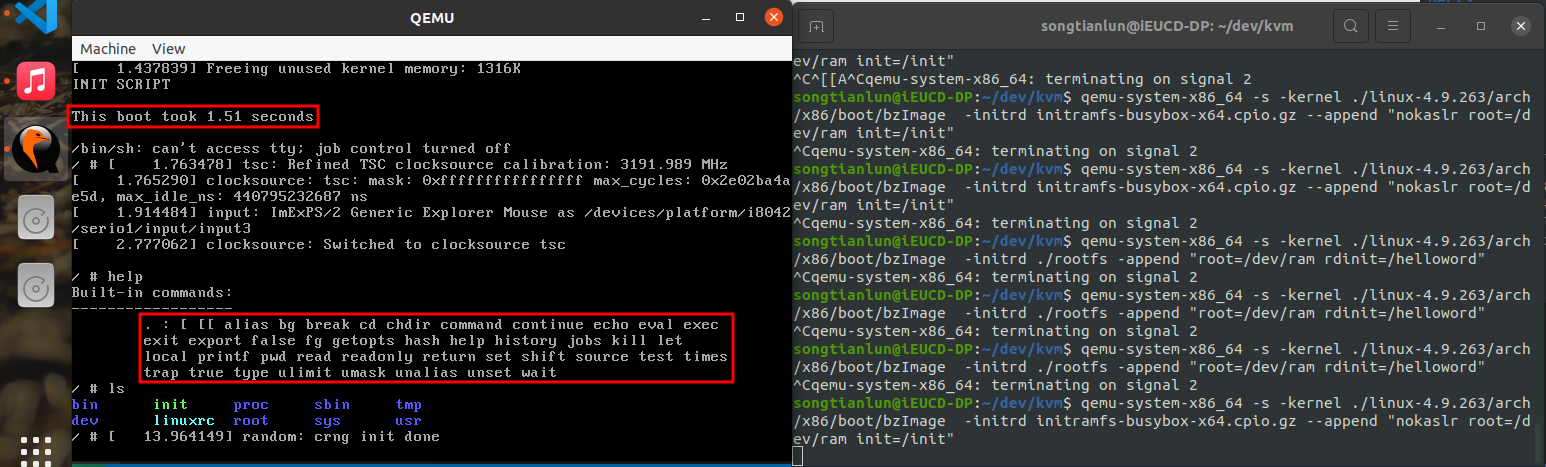Viewport: 1546px width, 467px height.
Task: Maximize the QEMU window
Action: coord(739,17)
